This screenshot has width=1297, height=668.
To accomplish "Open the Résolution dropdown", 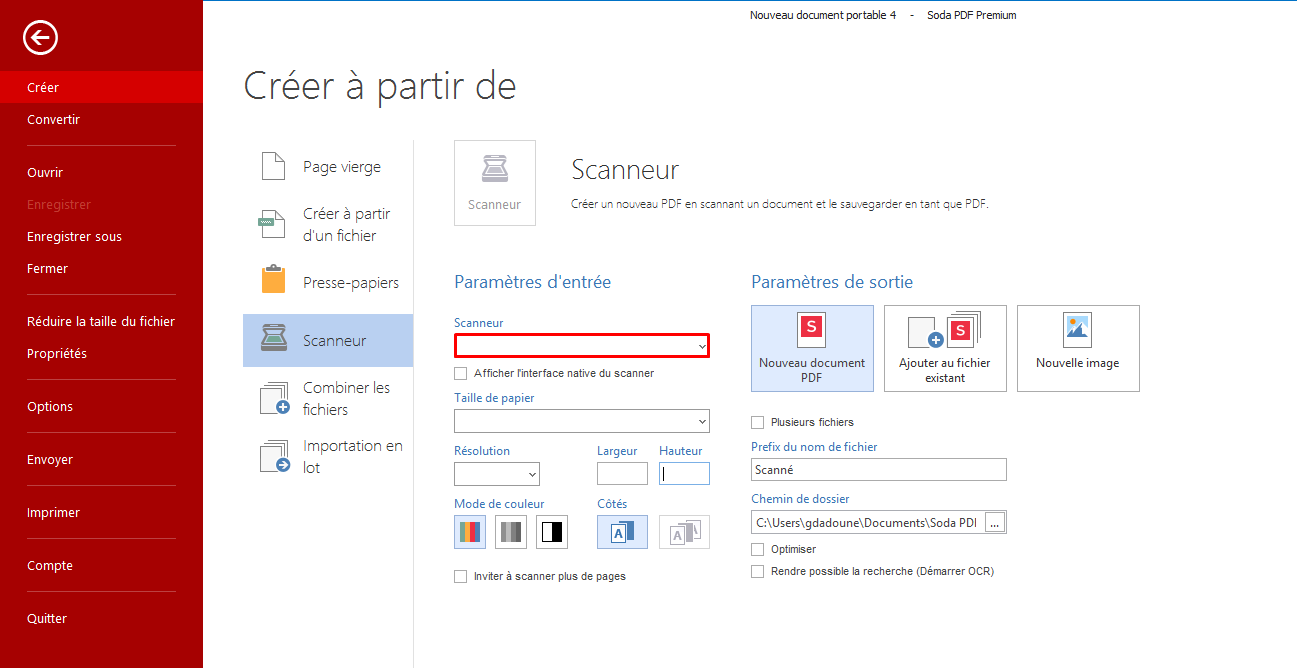I will pyautogui.click(x=497, y=474).
